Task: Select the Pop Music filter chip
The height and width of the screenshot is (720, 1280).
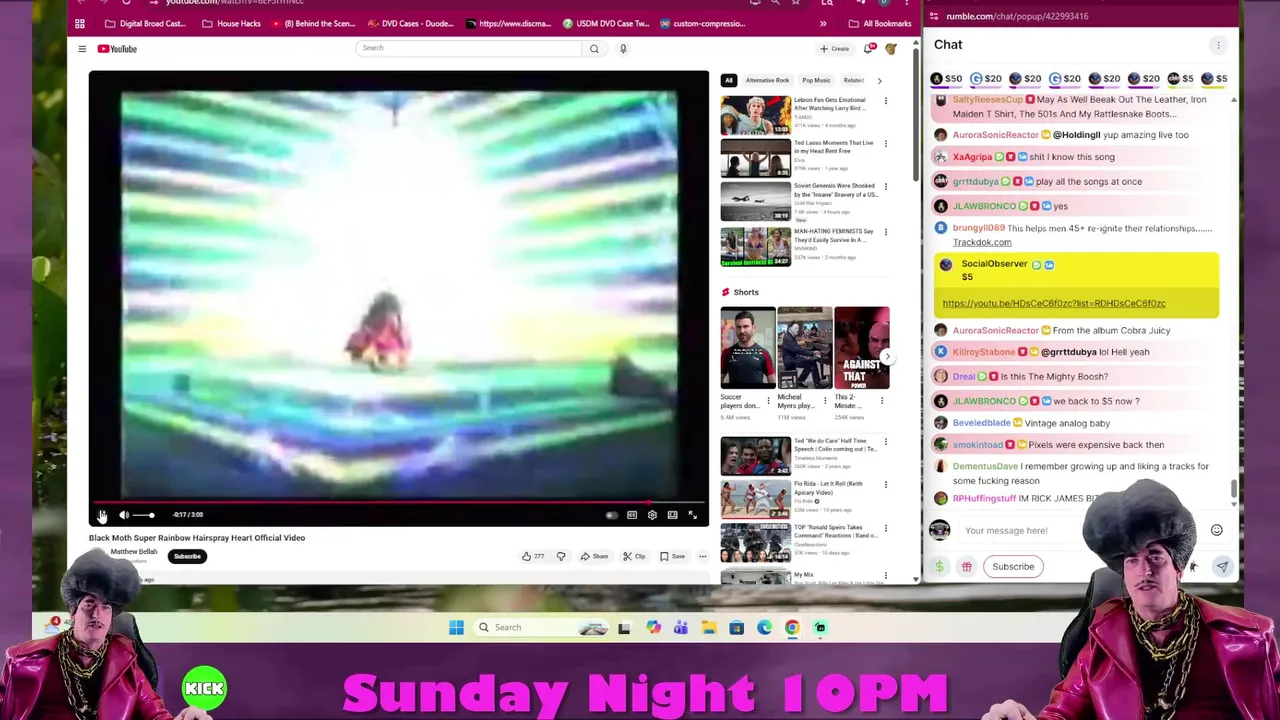Action: click(x=816, y=80)
